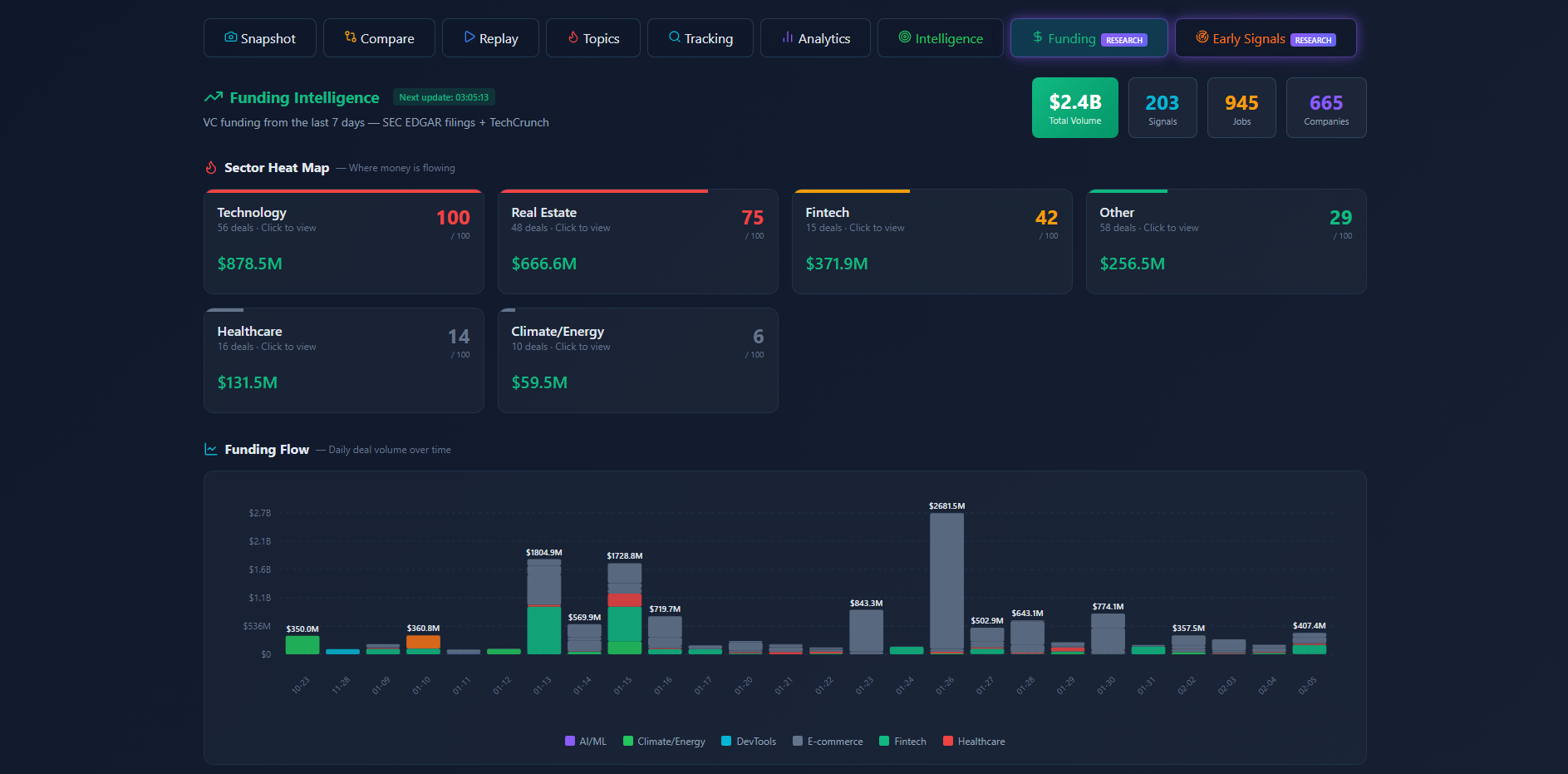Viewport: 1568px width, 774px height.
Task: Switch to the Compare tab
Action: click(379, 37)
